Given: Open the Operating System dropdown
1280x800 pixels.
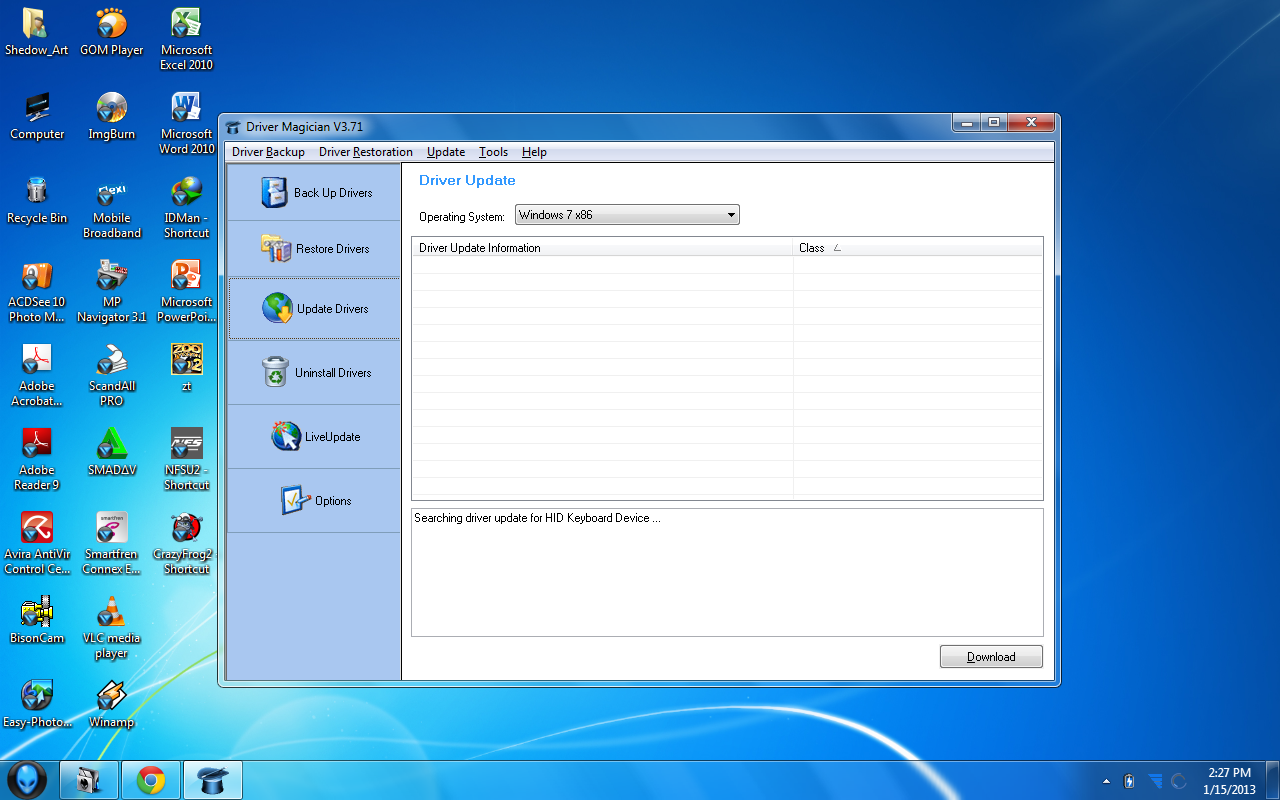Looking at the screenshot, I should pyautogui.click(x=731, y=214).
